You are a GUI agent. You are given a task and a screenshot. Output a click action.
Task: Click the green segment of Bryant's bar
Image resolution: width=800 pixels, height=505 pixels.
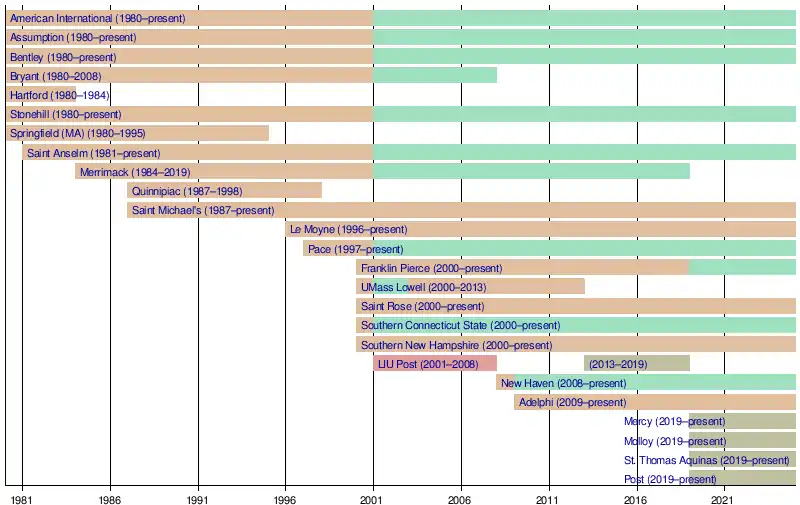435,76
